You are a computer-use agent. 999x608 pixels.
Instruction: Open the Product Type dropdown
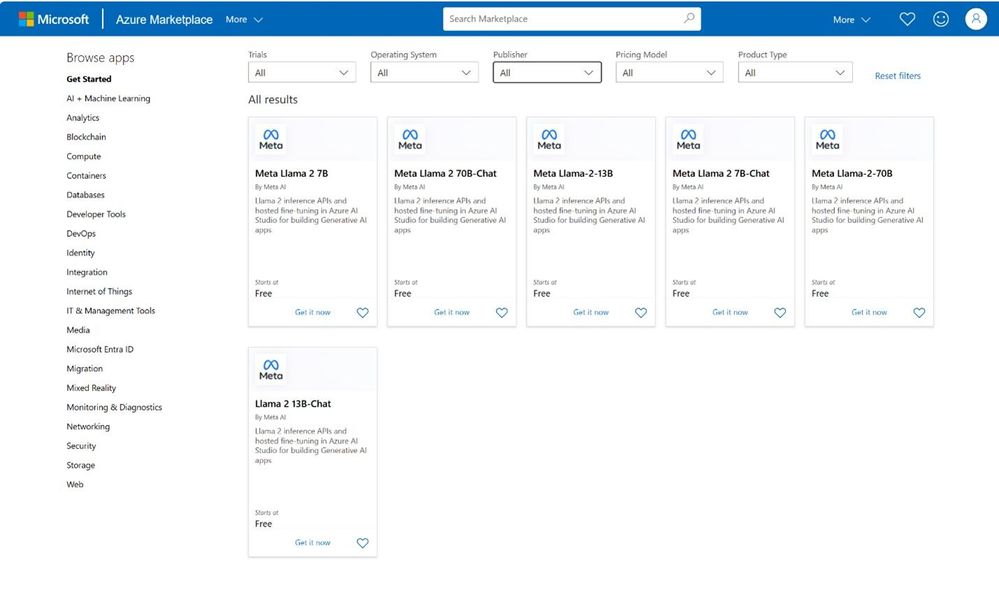pos(794,73)
